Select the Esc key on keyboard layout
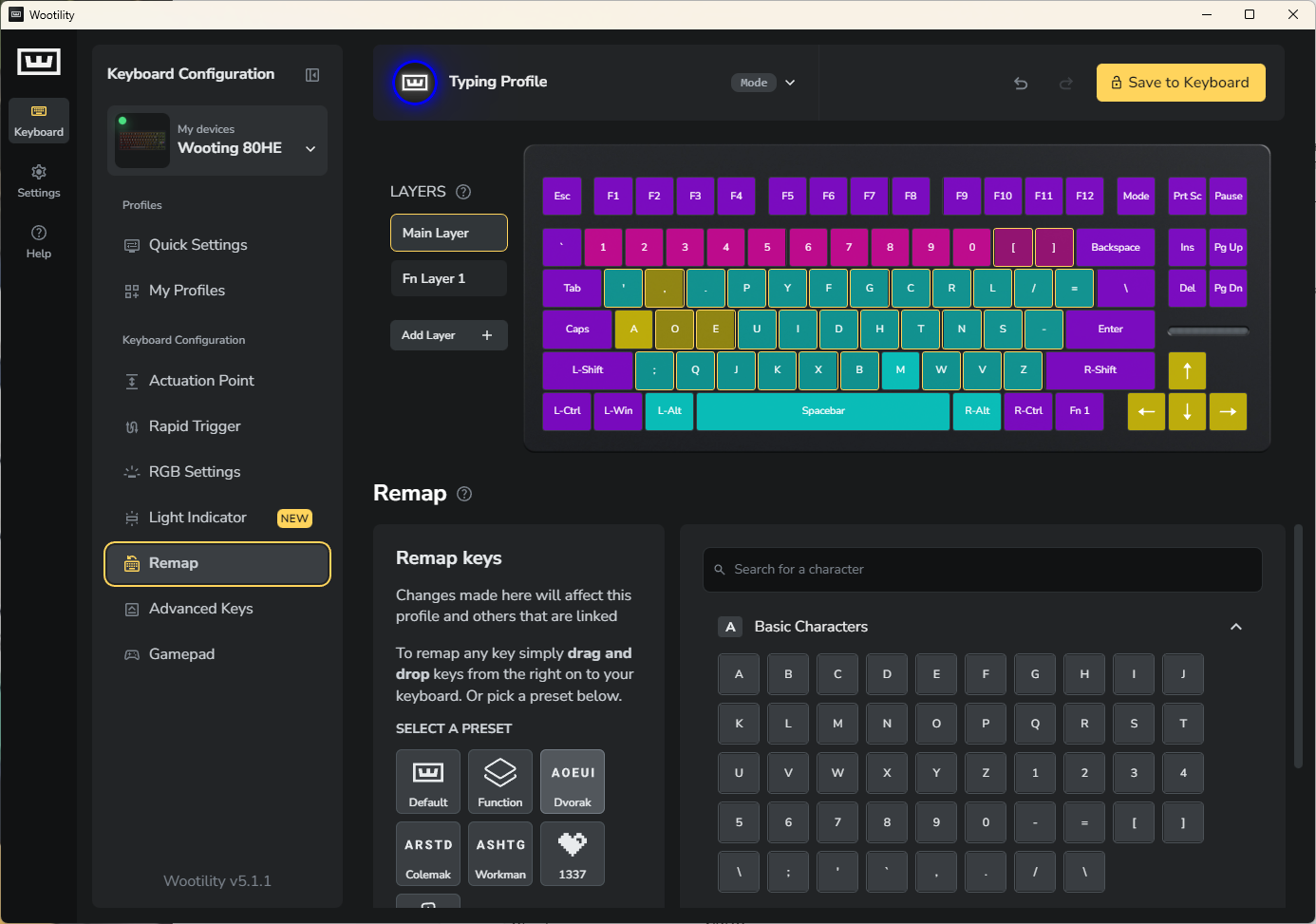1316x924 pixels. 562,197
